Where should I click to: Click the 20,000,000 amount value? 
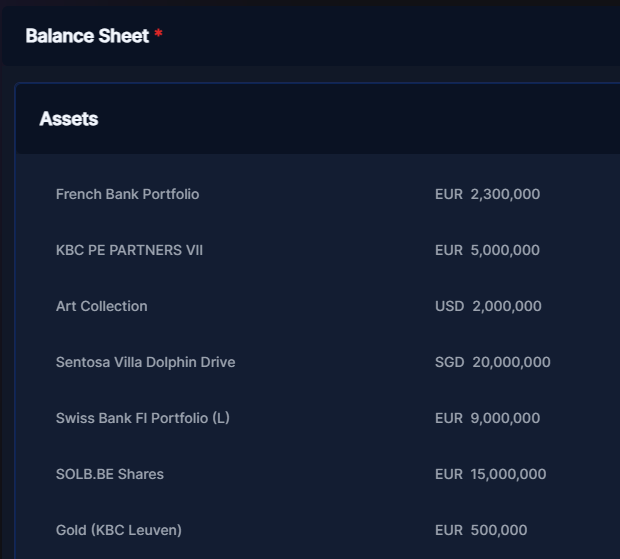[x=511, y=362]
